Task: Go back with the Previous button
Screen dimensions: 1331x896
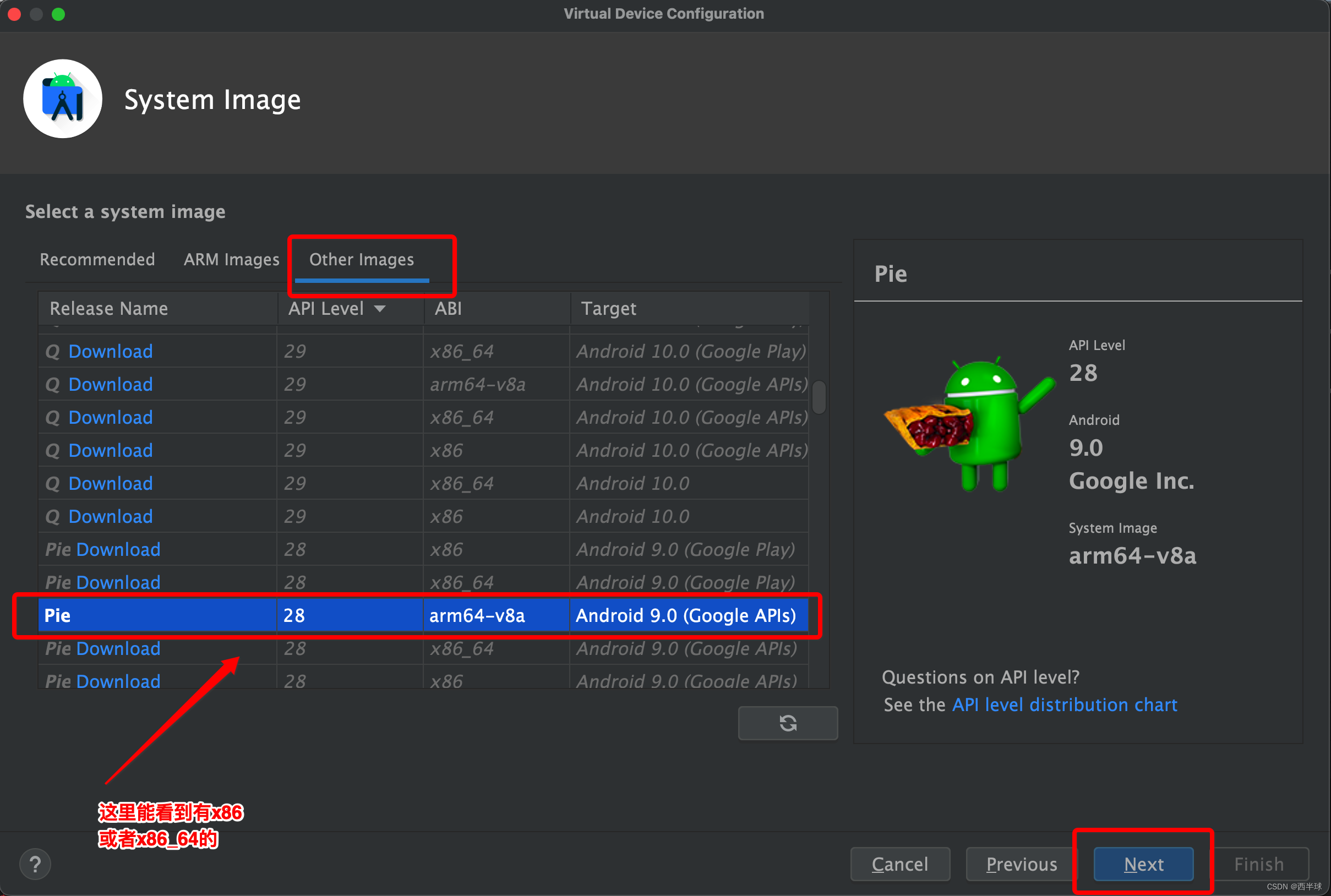Action: coord(1021,864)
